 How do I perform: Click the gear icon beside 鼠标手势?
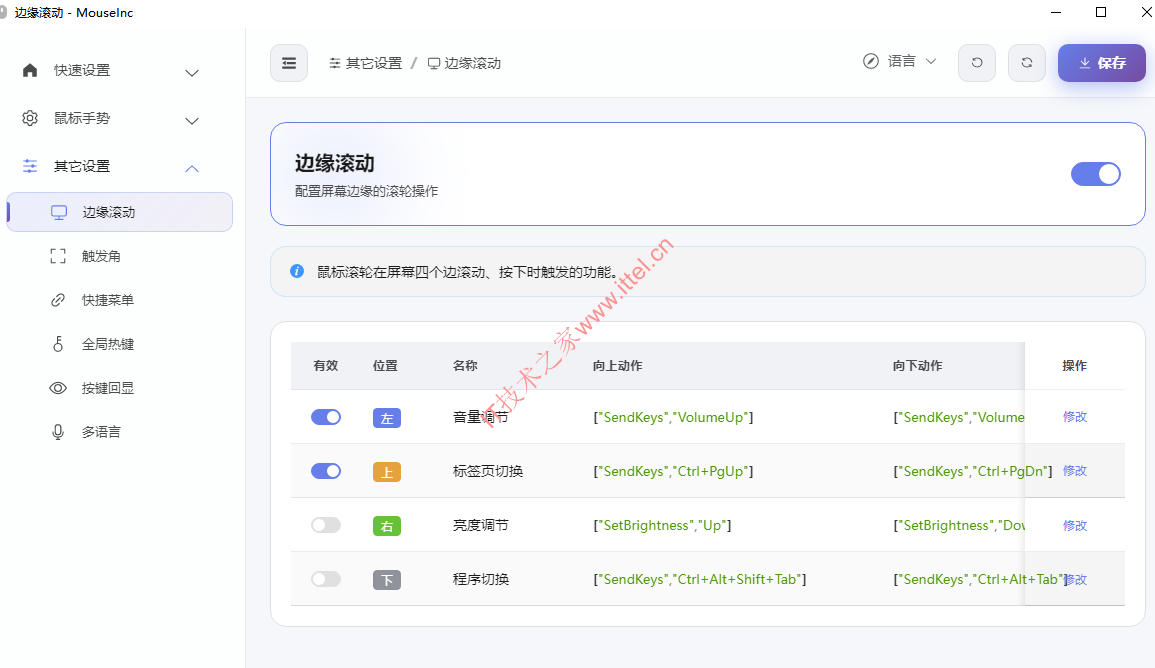click(29, 118)
